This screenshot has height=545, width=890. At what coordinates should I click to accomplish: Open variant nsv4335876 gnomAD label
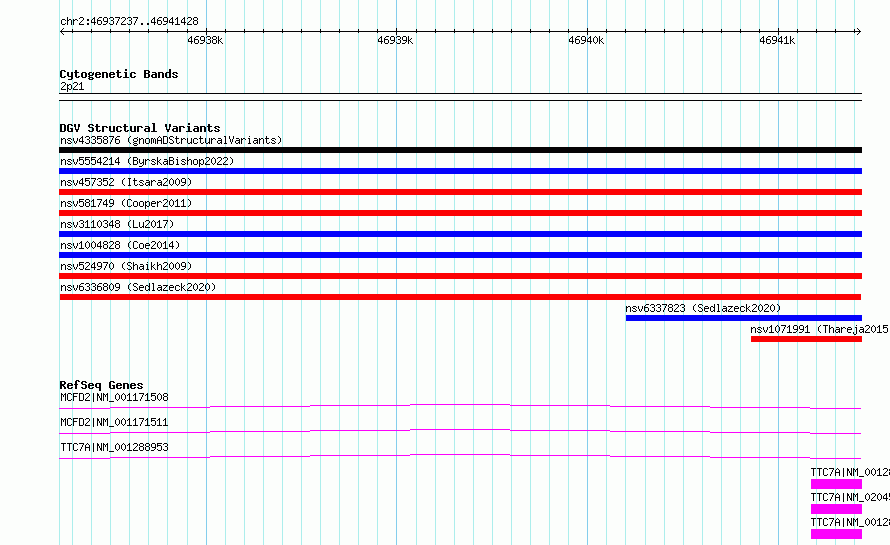point(171,140)
